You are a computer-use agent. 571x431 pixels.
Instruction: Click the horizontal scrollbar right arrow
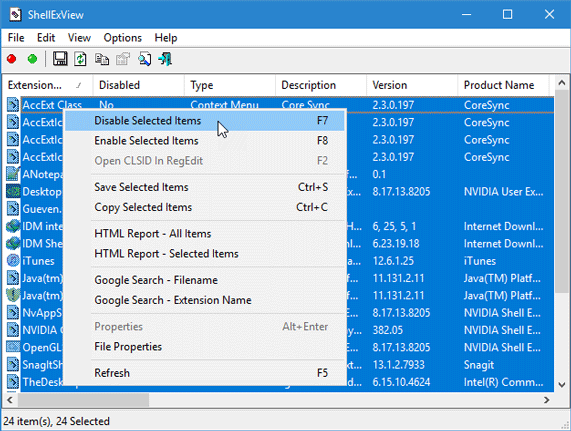tap(547, 400)
